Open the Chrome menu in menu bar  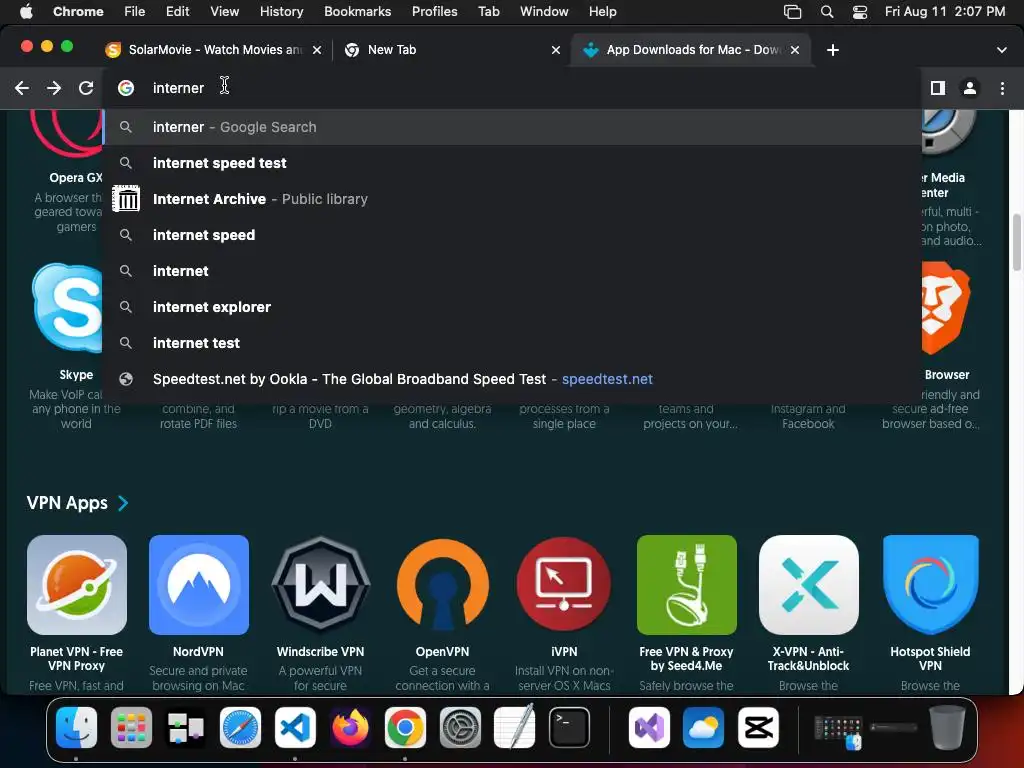[x=78, y=12]
